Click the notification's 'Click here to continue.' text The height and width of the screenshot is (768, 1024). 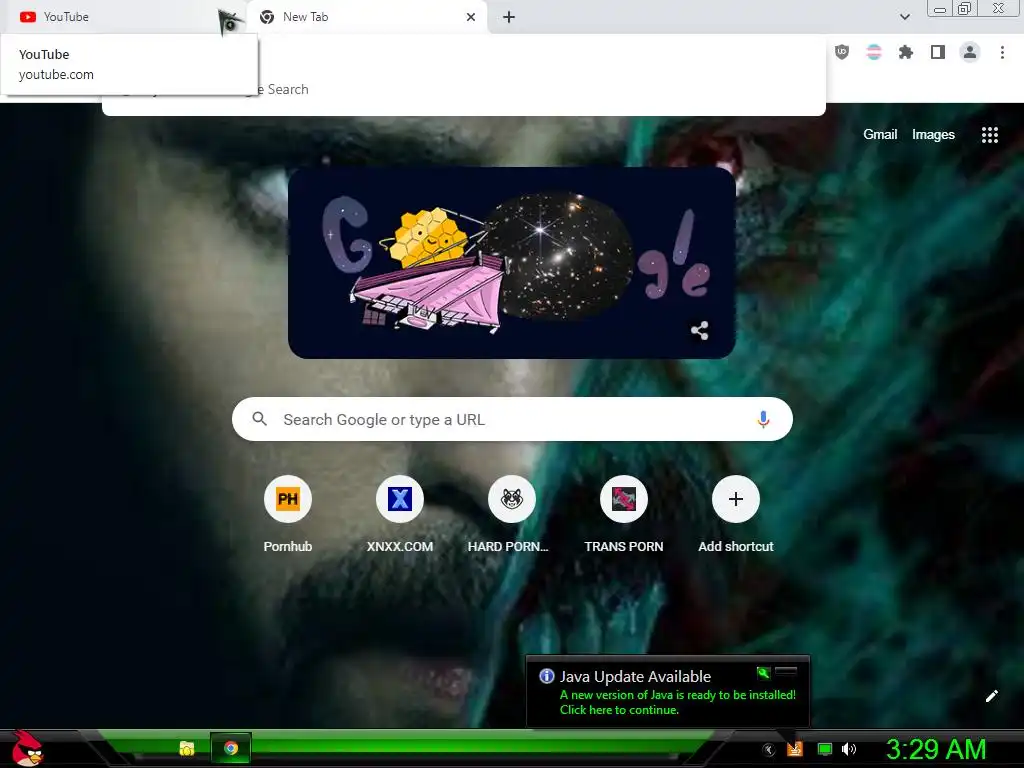click(x=619, y=710)
